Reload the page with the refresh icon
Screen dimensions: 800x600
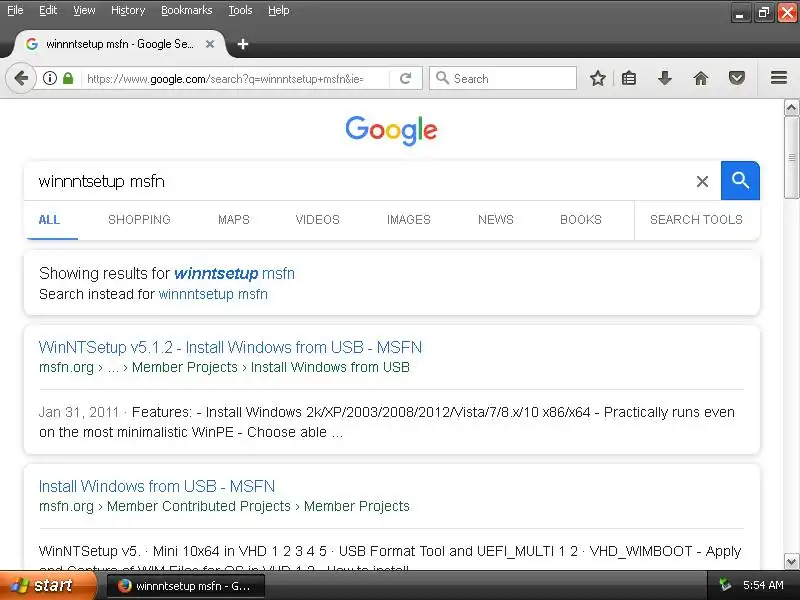tap(406, 79)
